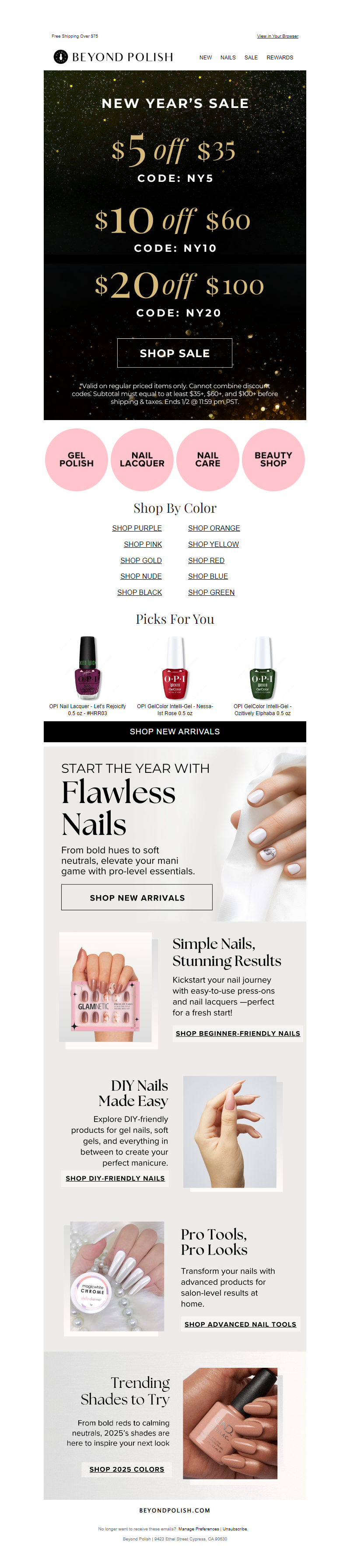This screenshot has height=1568, width=350.
Task: Open the Nail Lacquer pink circle
Action: pyautogui.click(x=142, y=459)
